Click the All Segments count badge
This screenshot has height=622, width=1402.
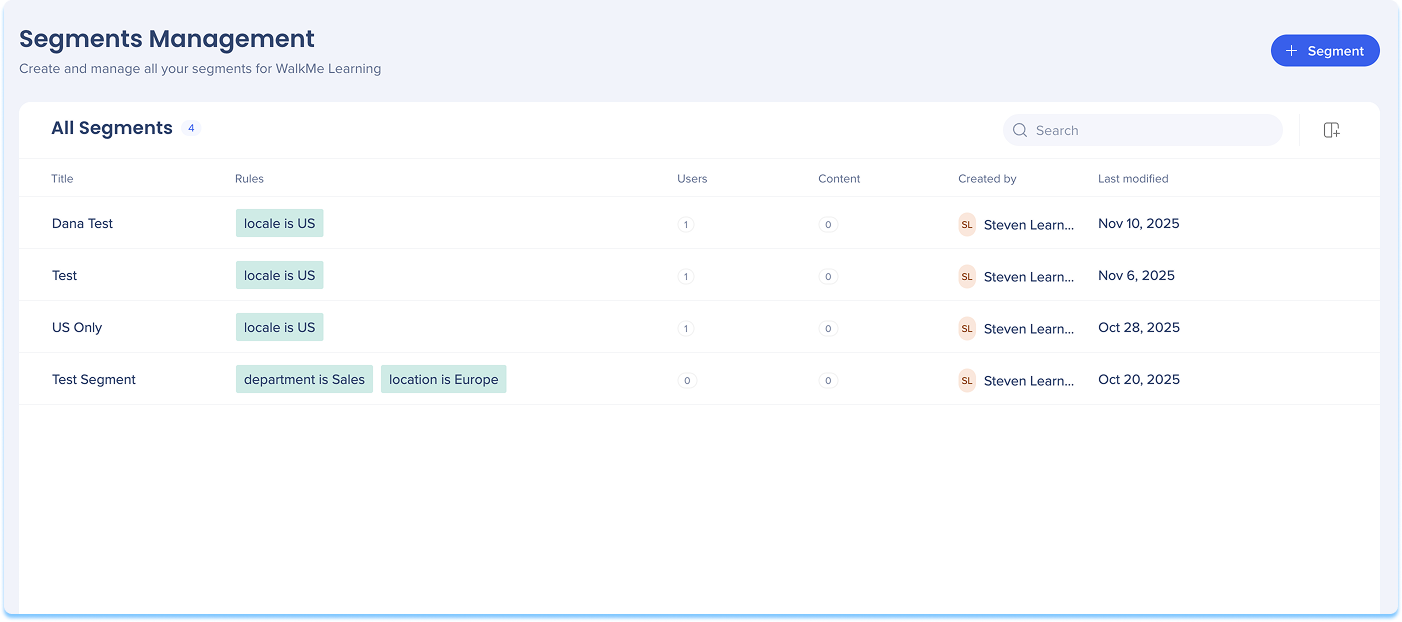point(191,128)
